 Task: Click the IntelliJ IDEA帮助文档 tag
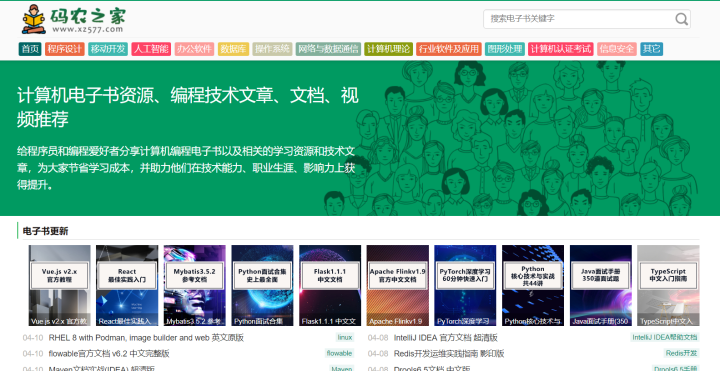tap(665, 337)
